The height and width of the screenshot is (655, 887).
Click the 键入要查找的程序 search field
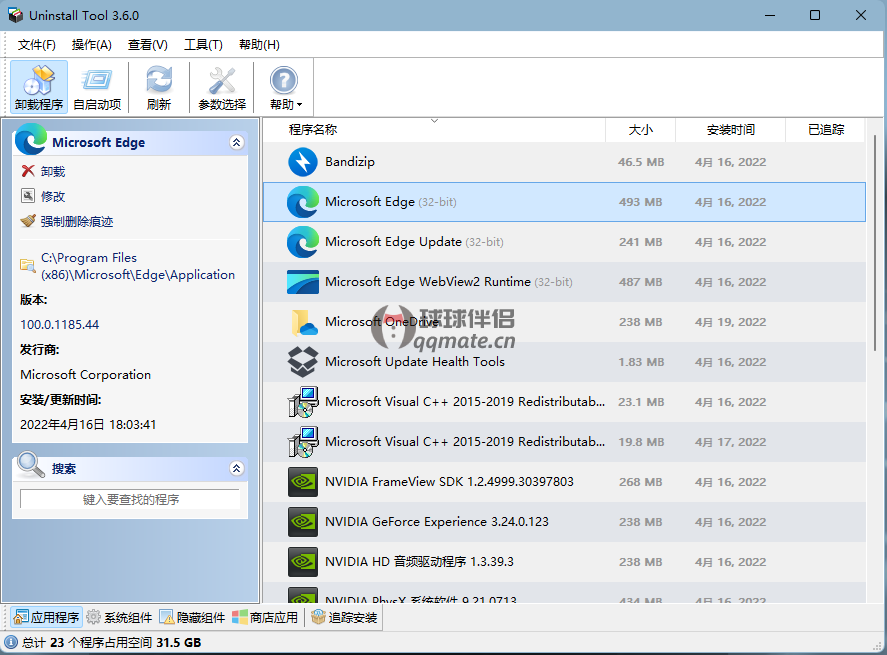pos(130,499)
